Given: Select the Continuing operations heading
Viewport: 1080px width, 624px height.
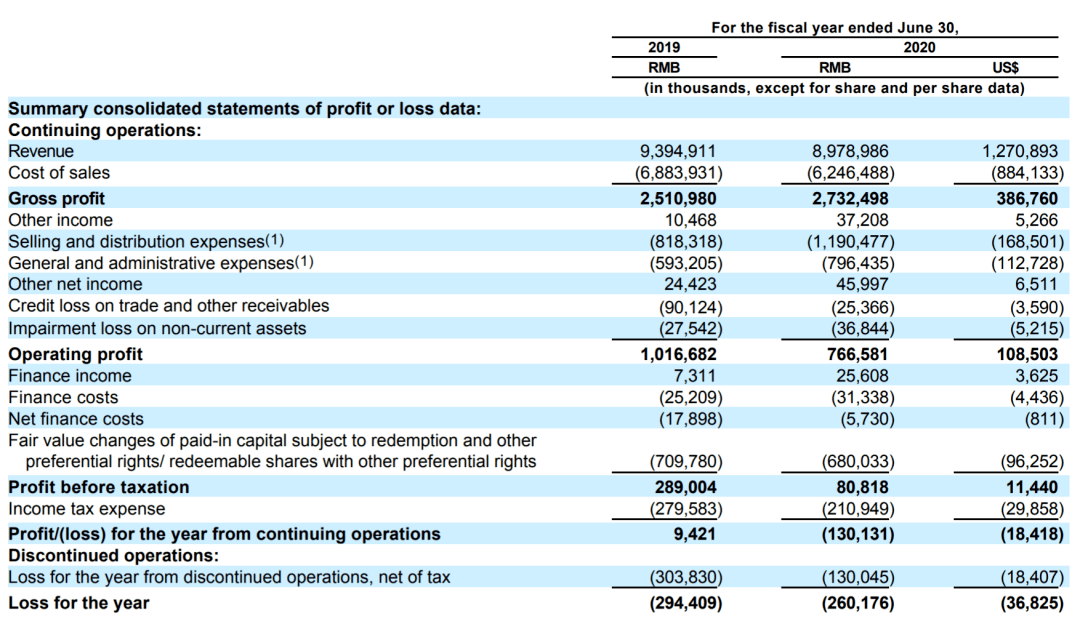Looking at the screenshot, I should pos(105,131).
